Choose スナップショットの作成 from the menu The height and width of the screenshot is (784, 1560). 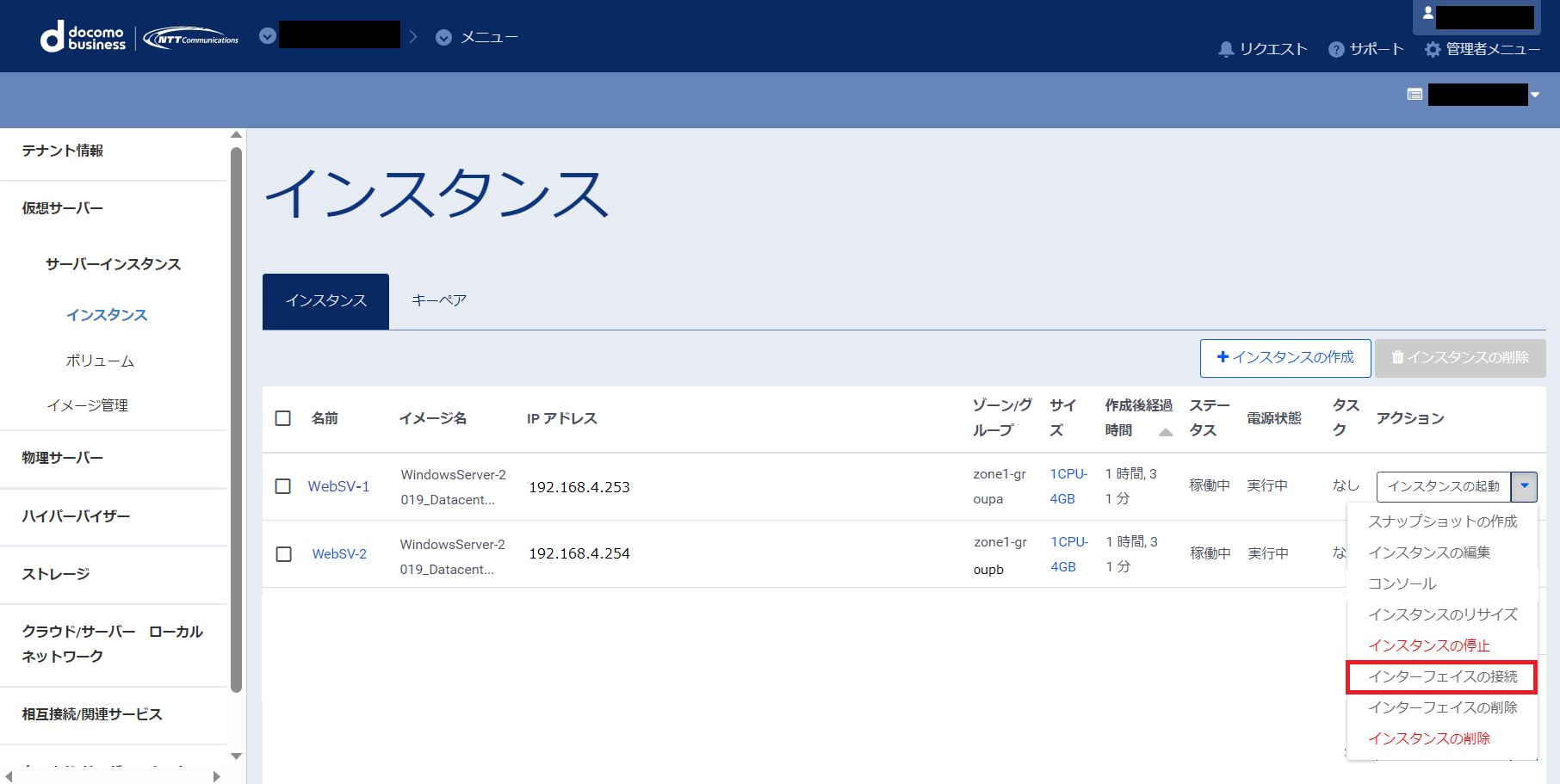[x=1442, y=522]
